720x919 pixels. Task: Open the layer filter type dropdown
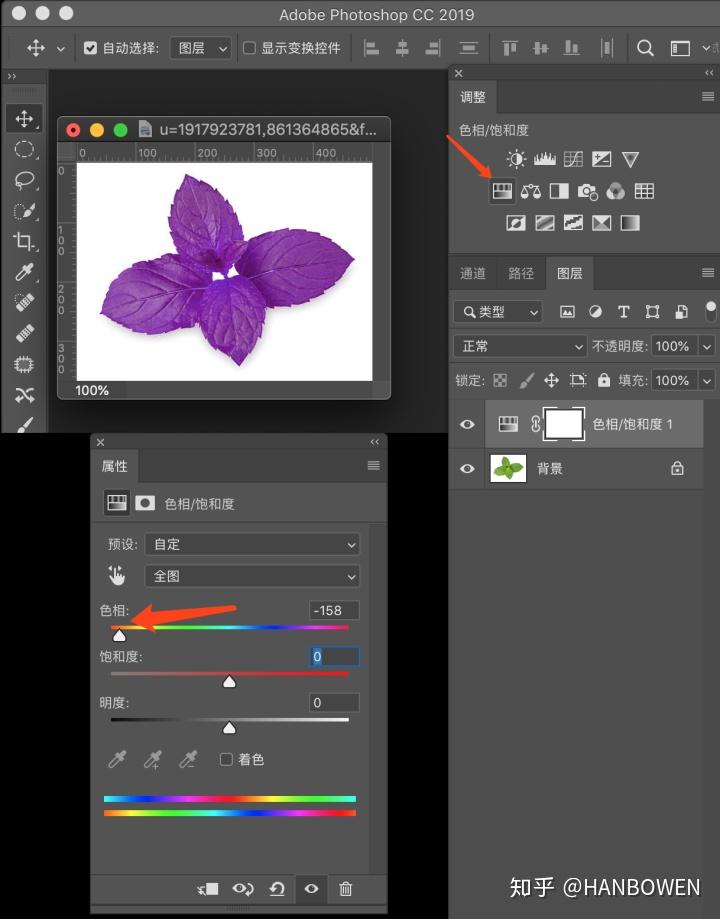click(x=498, y=312)
